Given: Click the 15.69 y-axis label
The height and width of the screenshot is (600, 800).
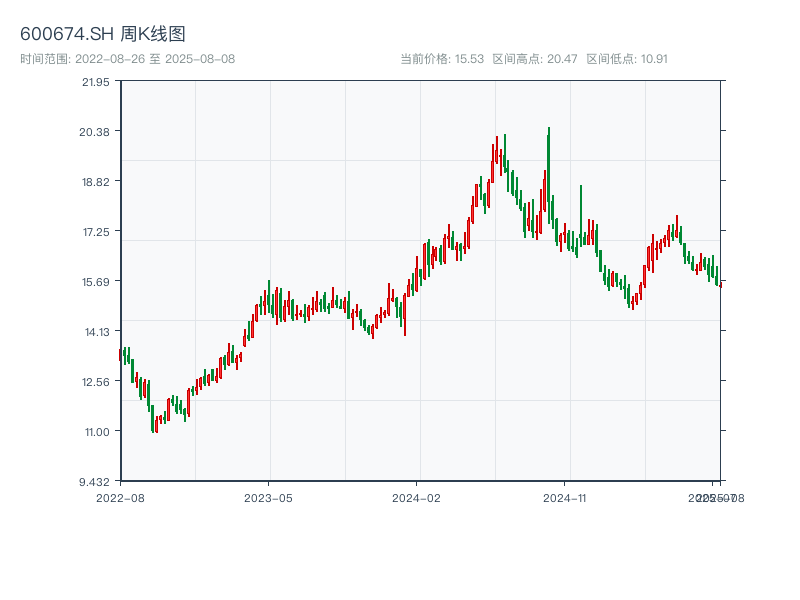Looking at the screenshot, I should pyautogui.click(x=96, y=282).
